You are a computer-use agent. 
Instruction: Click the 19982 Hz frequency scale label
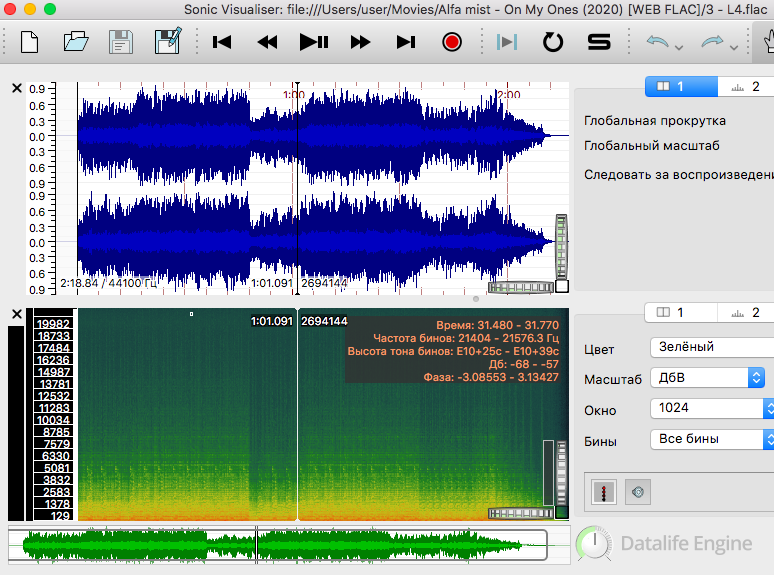point(53,324)
